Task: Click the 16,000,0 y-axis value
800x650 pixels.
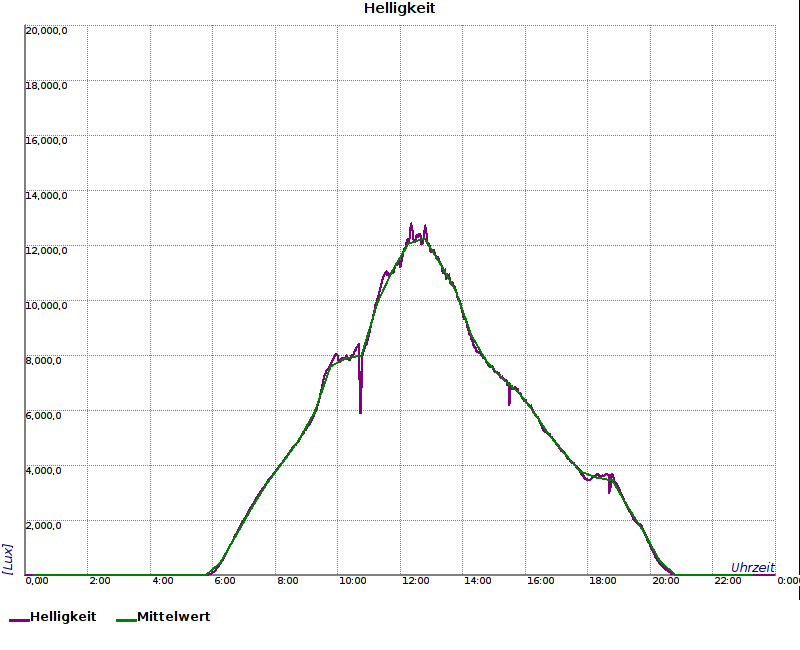Action: point(46,141)
